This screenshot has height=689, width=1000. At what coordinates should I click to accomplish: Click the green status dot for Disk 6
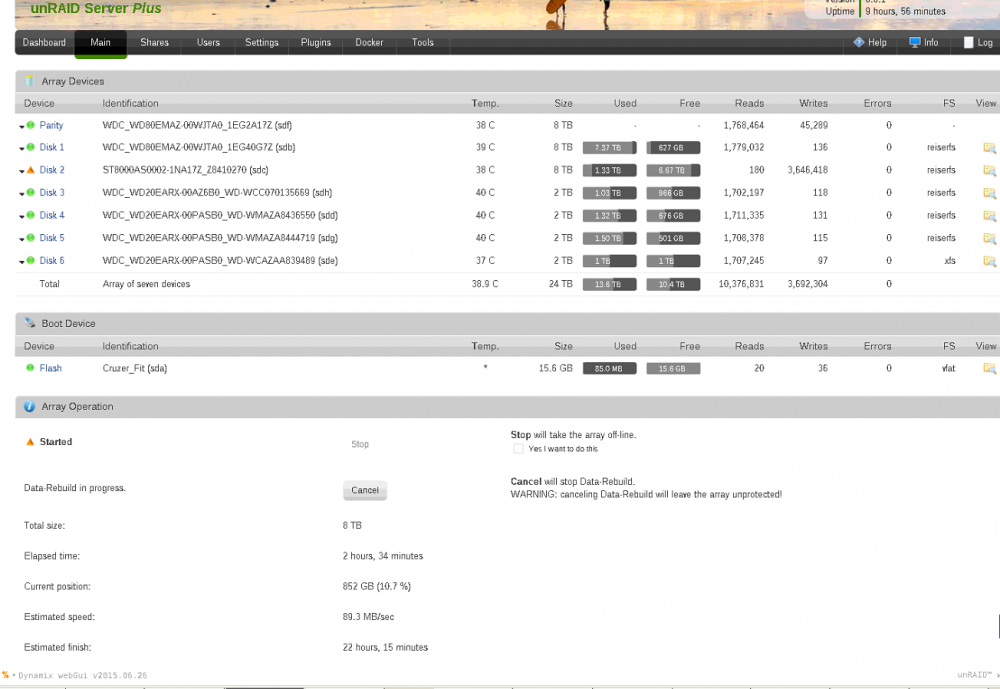[x=31, y=260]
